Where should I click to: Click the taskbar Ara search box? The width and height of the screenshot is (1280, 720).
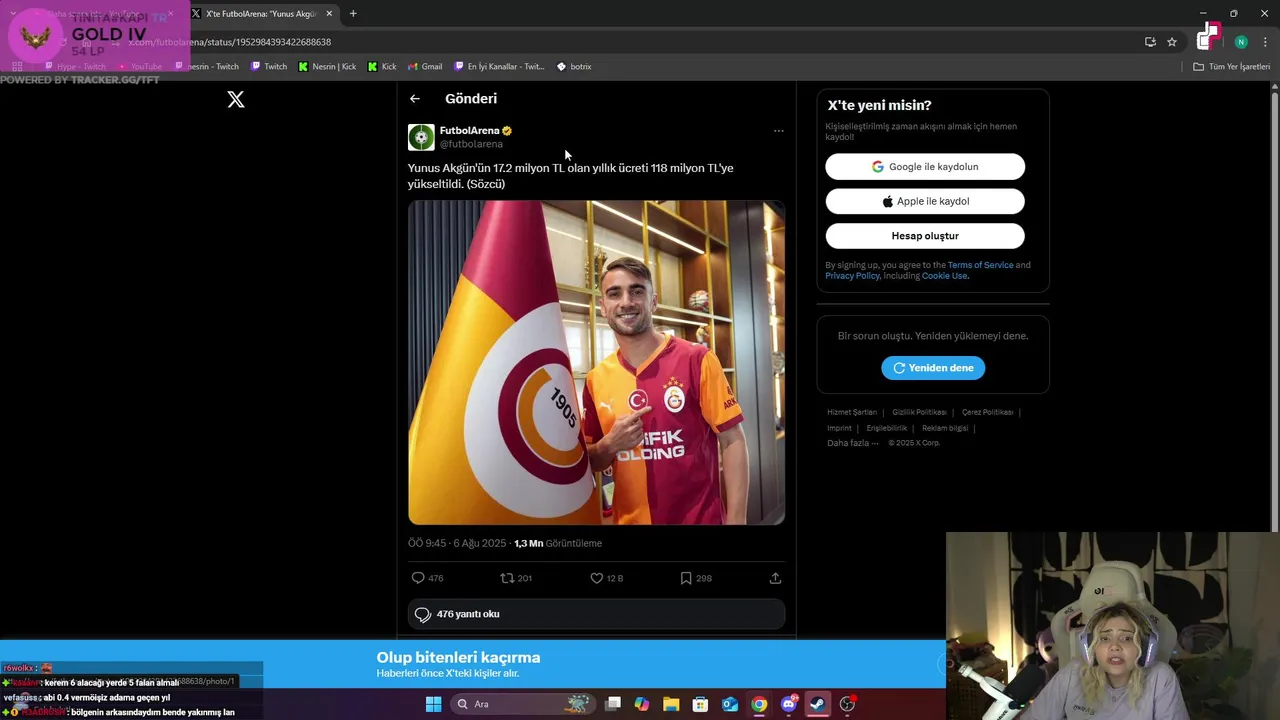[522, 704]
